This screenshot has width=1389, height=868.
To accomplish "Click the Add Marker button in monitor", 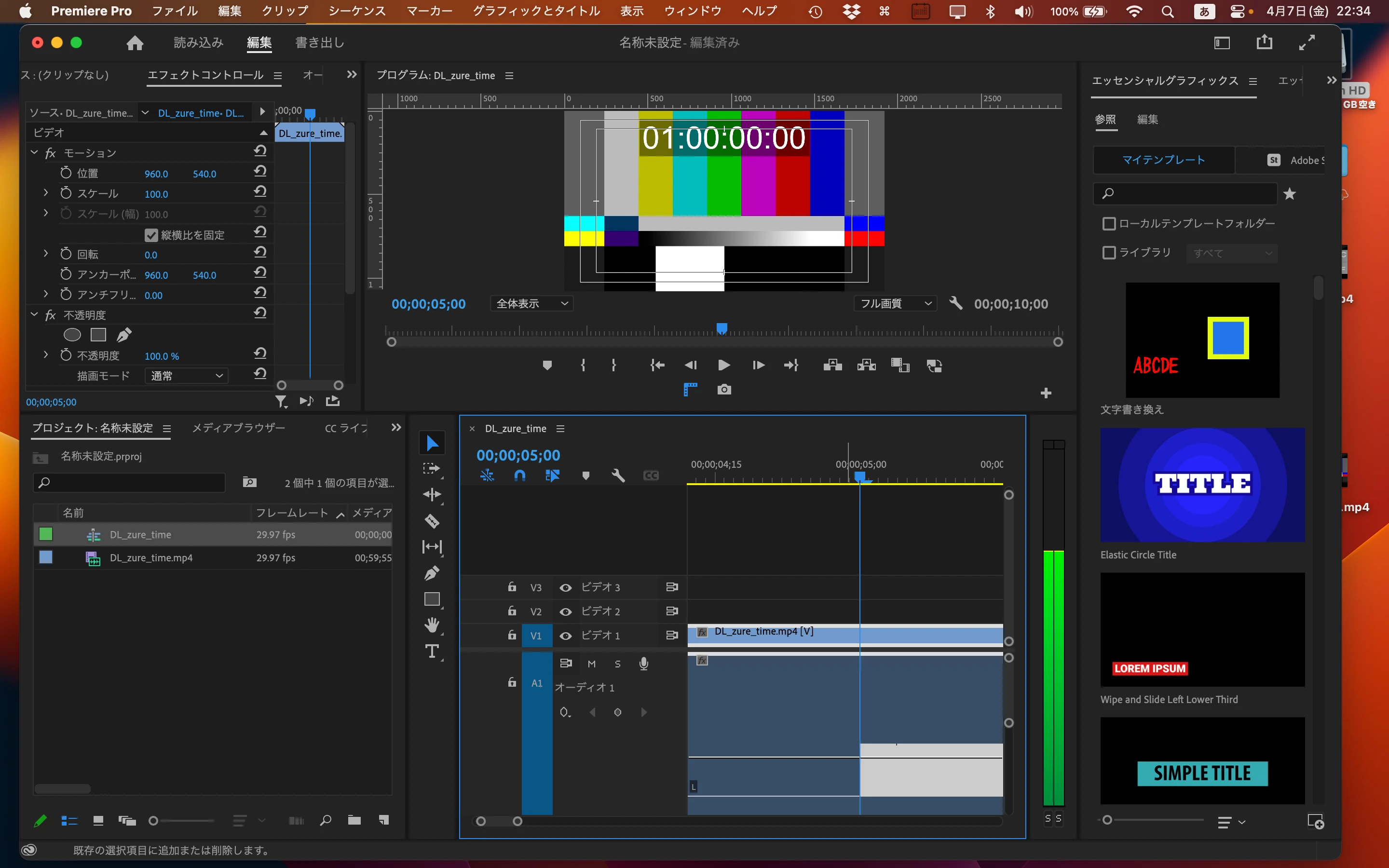I will click(x=547, y=365).
